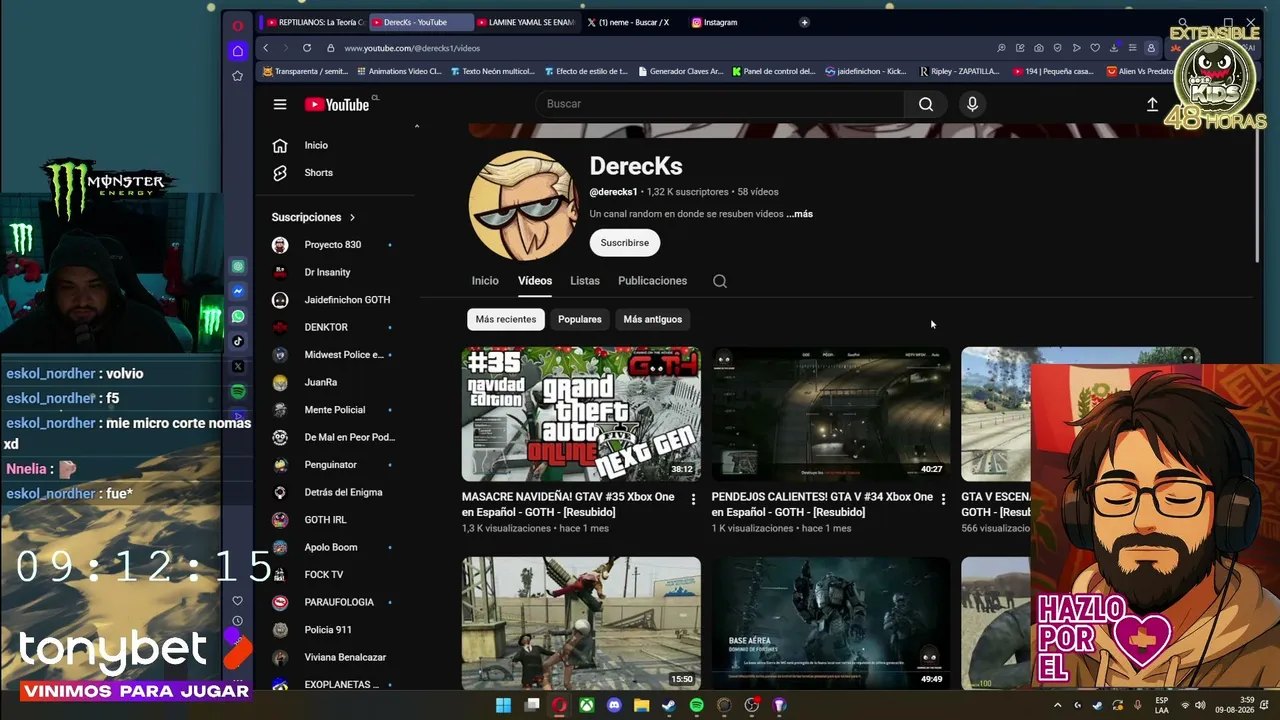Switch to the channel Inicio tab

tap(485, 281)
